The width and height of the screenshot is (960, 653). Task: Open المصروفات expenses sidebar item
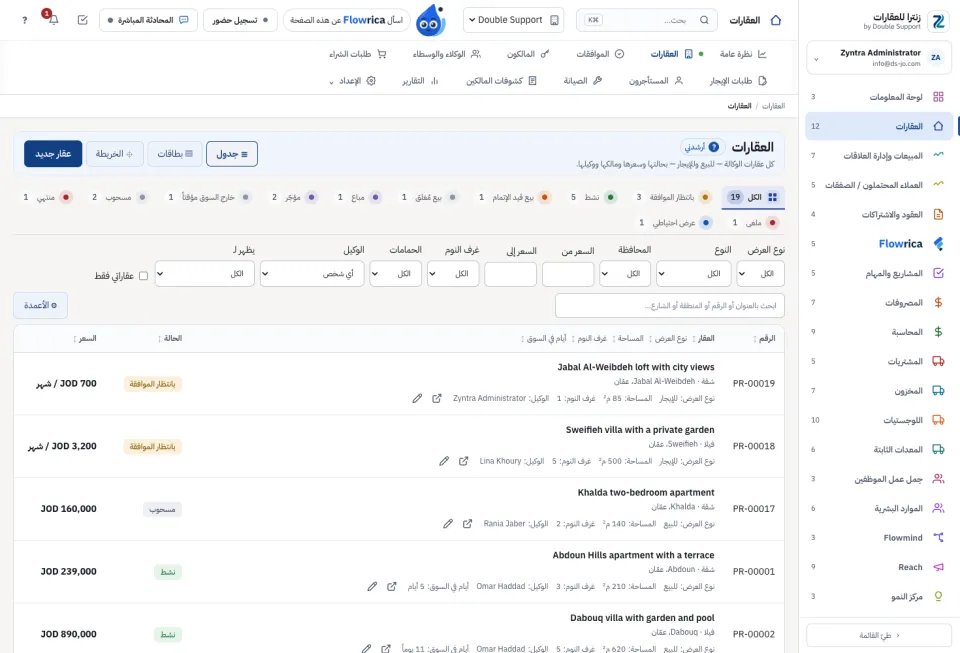pos(879,302)
